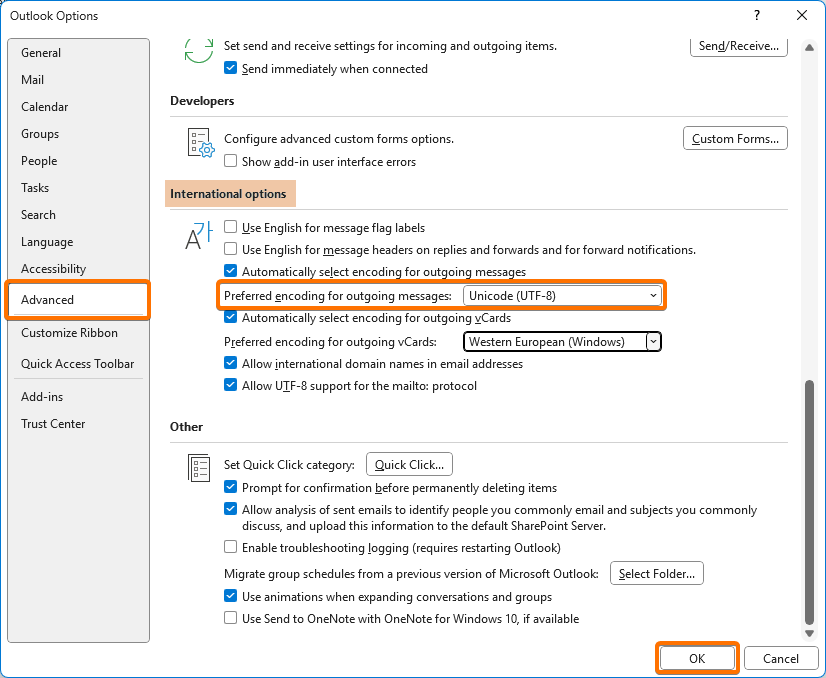Image resolution: width=826 pixels, height=678 pixels.
Task: Enable Show add-in user interface errors
Action: (x=231, y=162)
